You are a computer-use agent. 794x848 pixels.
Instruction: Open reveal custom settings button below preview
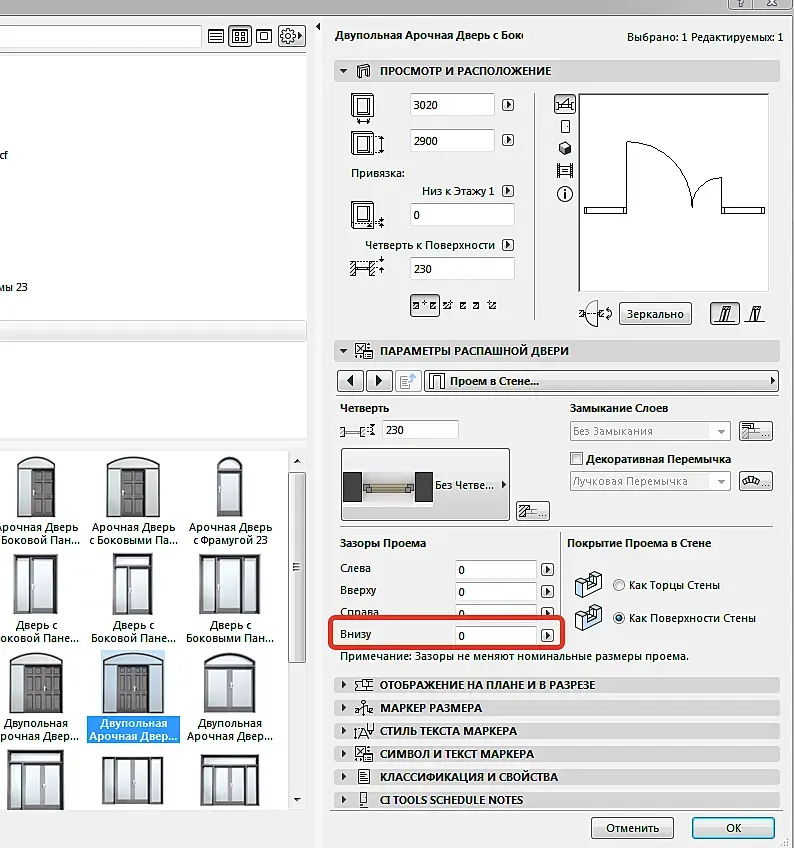tap(533, 511)
